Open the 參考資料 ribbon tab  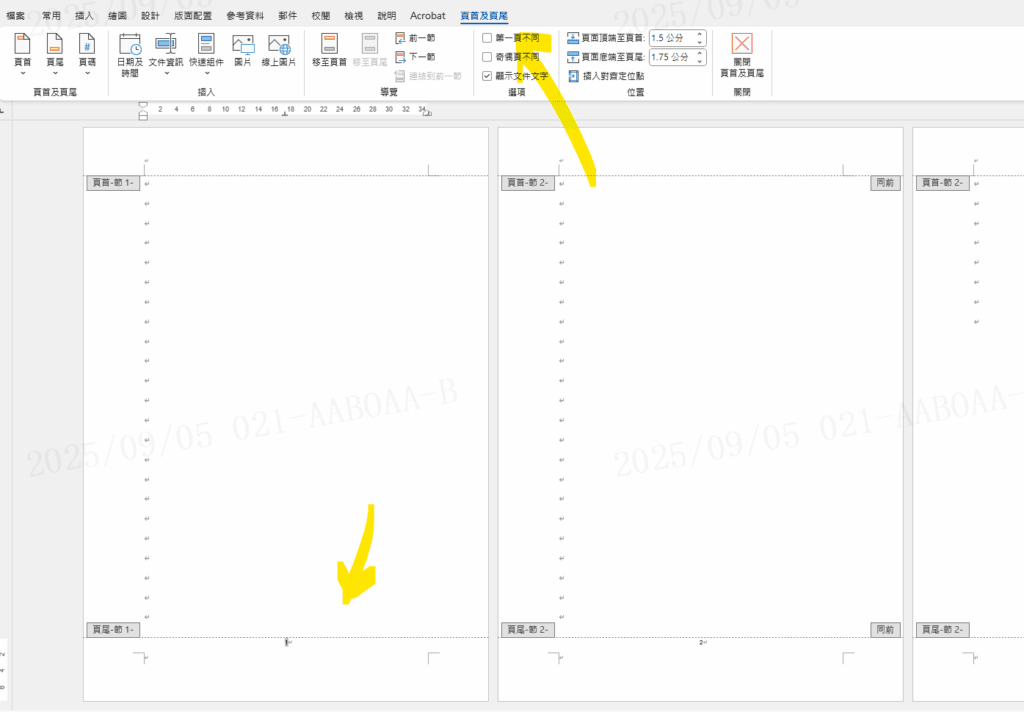pos(246,16)
